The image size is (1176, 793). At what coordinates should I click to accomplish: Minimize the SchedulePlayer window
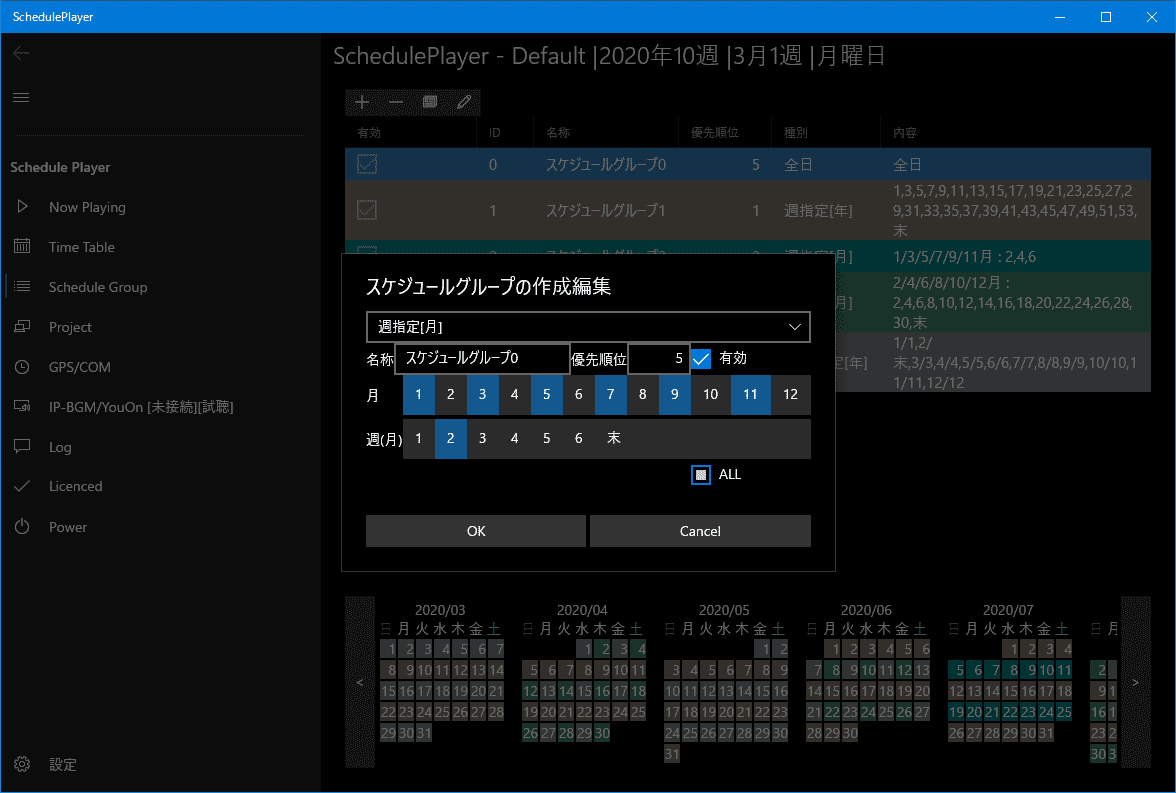click(x=1060, y=17)
